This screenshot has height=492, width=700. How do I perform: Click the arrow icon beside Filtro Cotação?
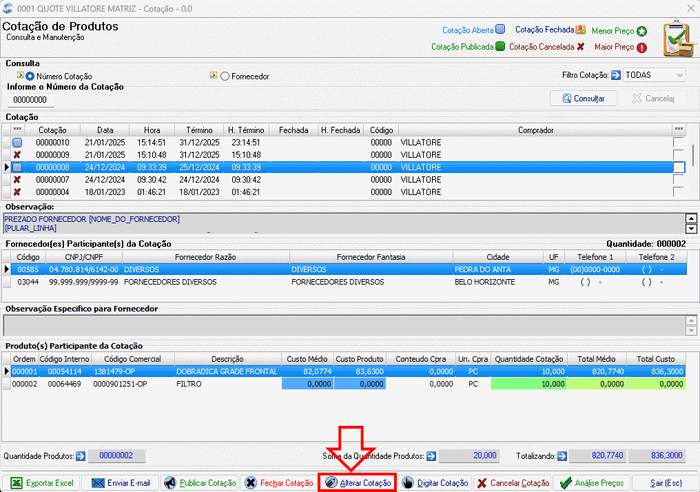coord(616,75)
